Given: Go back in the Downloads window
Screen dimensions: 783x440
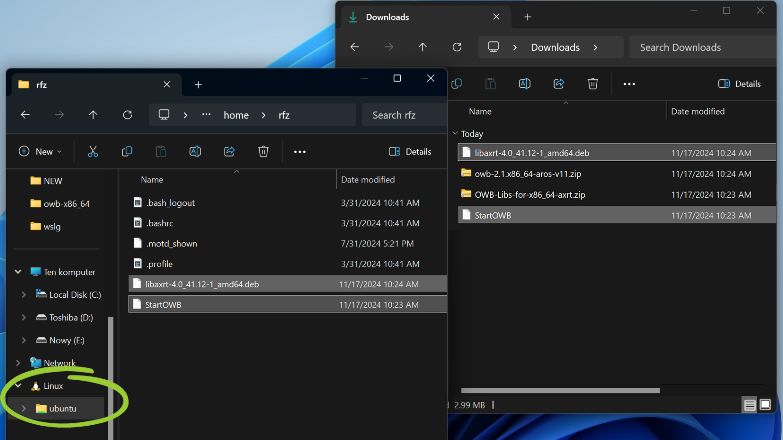Looking at the screenshot, I should click(355, 47).
